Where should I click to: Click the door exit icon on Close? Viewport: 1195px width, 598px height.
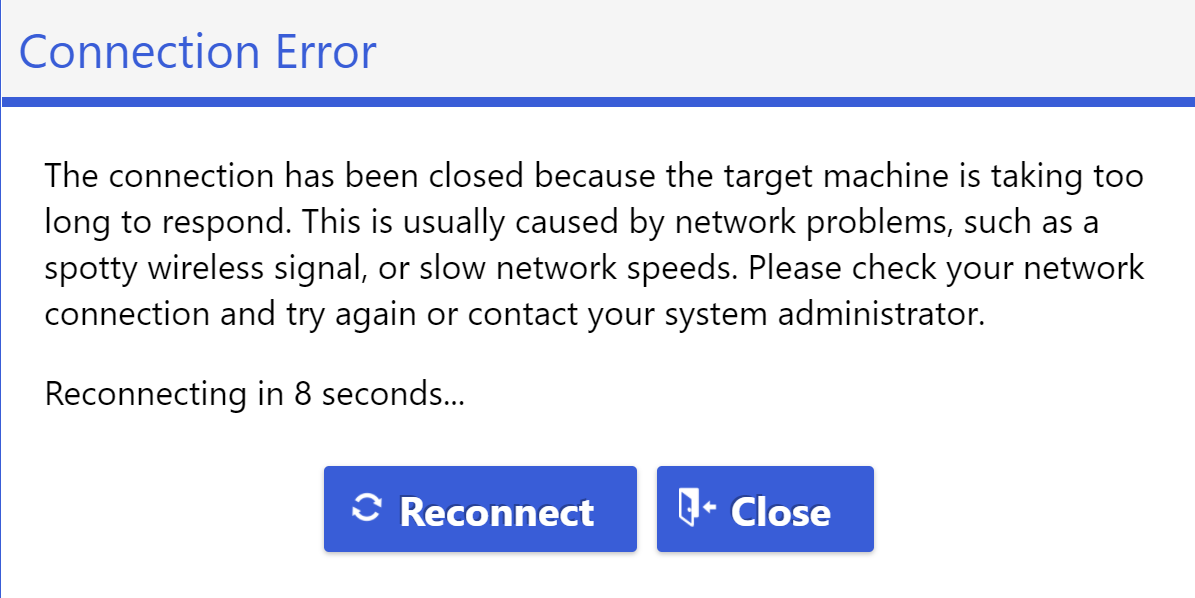point(697,507)
